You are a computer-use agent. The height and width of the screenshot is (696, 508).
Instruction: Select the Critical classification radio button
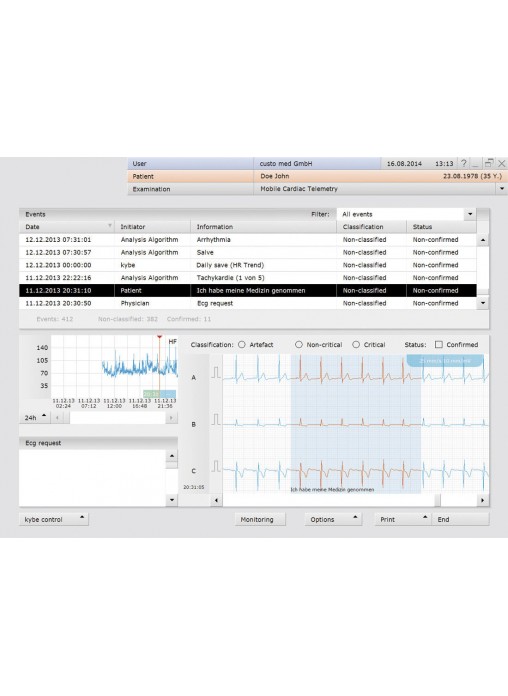(356, 344)
